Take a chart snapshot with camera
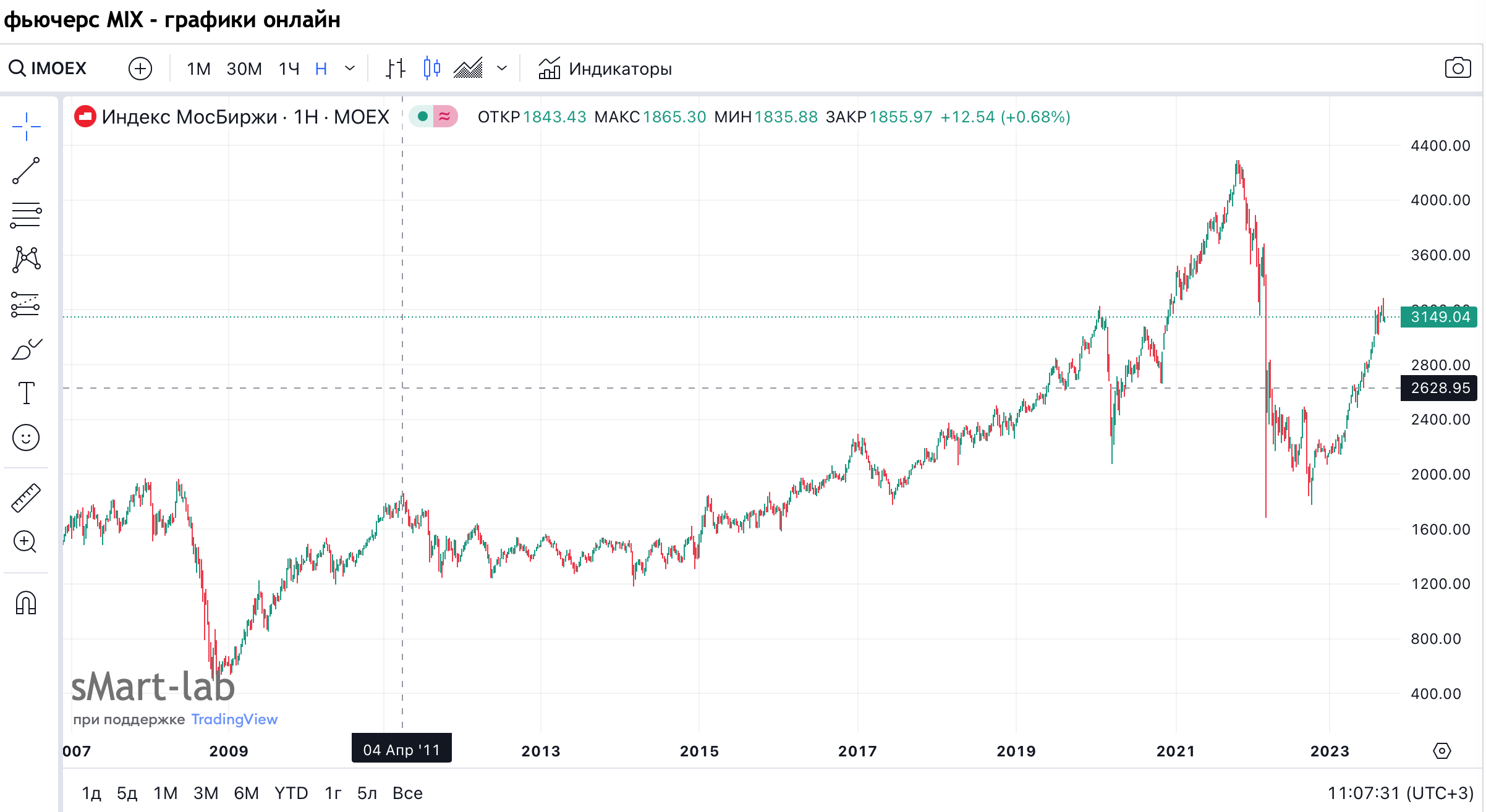This screenshot has height=812, width=1486. 1458,68
